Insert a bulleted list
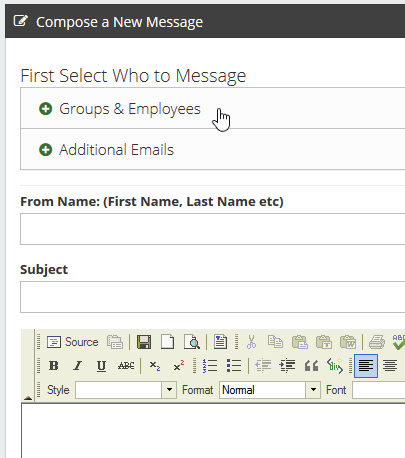This screenshot has width=405, height=458. pos(234,366)
